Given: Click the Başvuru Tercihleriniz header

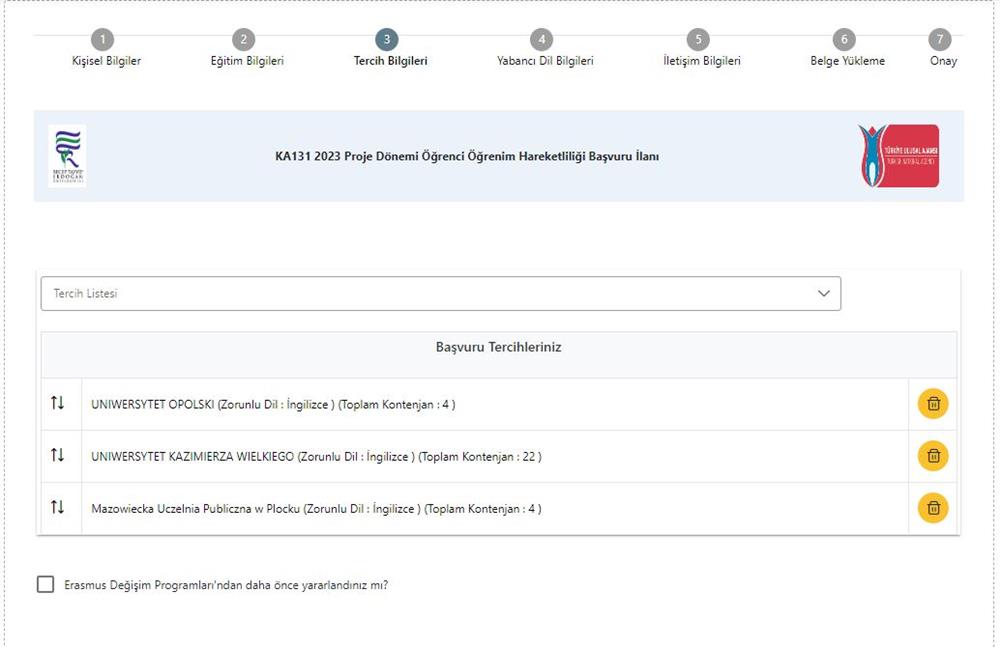Looking at the screenshot, I should tap(499, 347).
